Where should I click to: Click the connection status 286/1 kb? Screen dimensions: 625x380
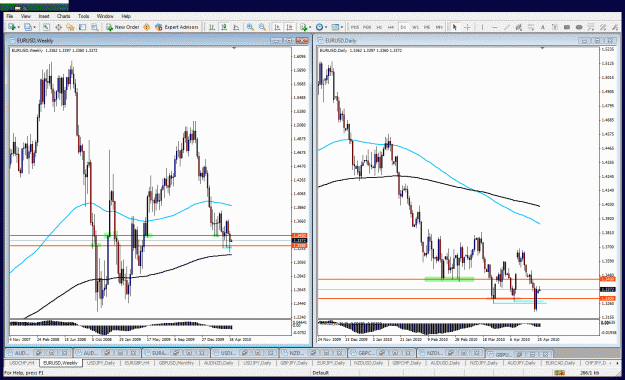click(x=590, y=373)
